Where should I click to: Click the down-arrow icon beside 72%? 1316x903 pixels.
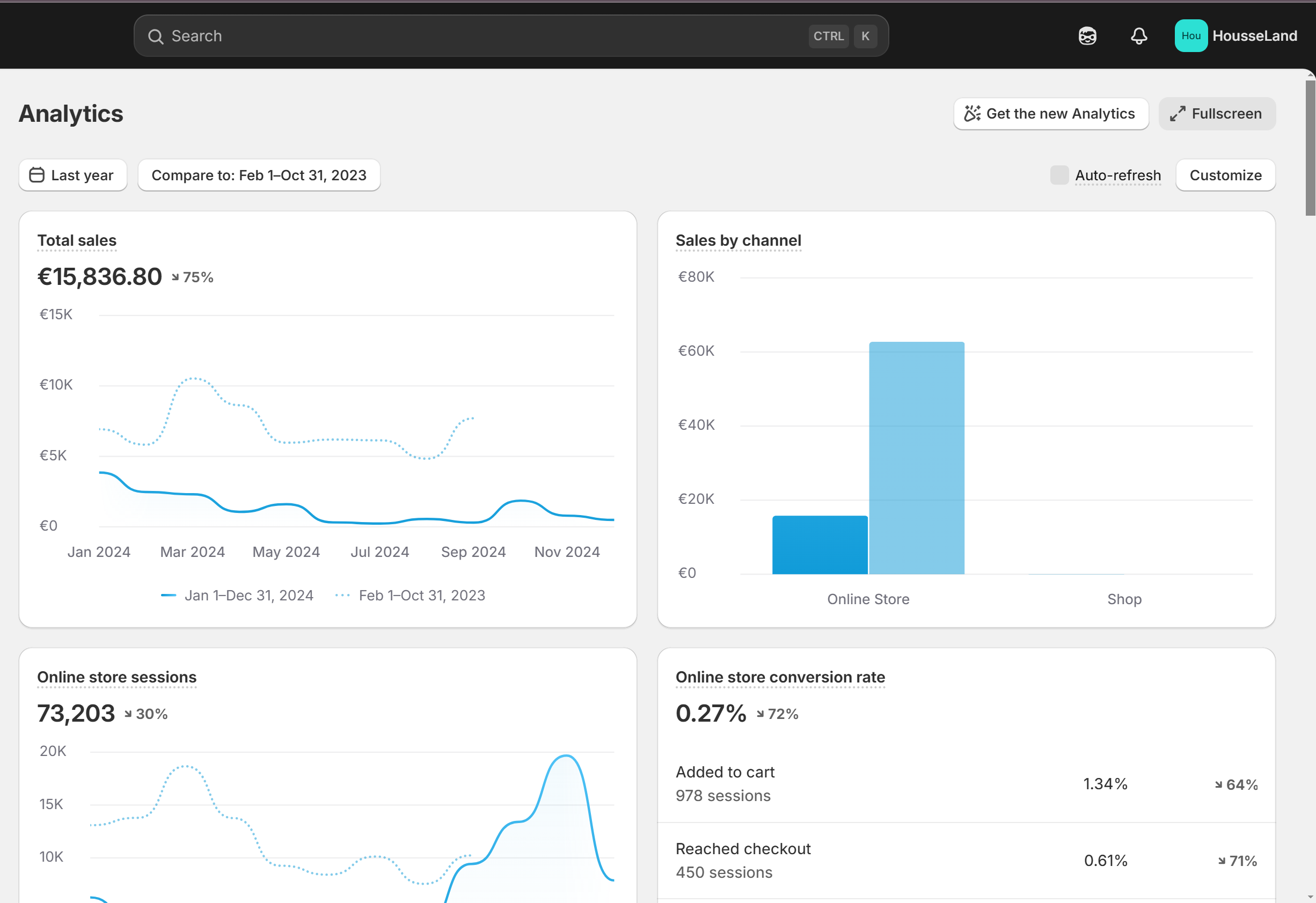(761, 714)
